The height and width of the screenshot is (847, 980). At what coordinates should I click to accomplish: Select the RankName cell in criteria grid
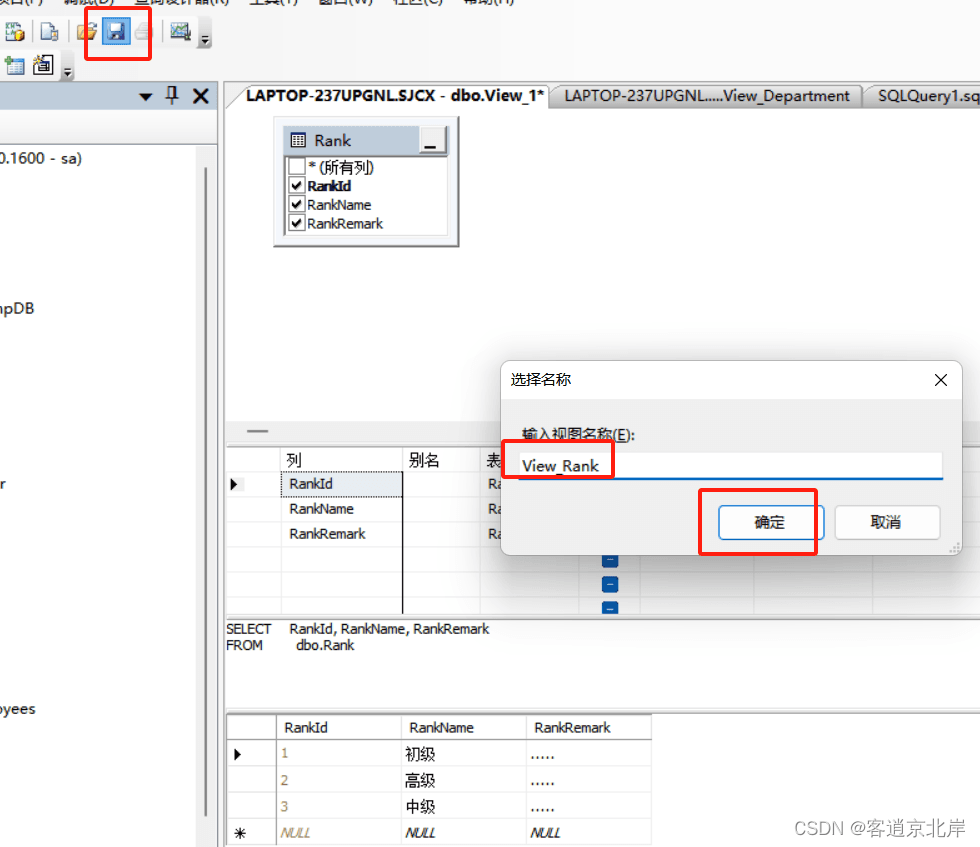(342, 509)
